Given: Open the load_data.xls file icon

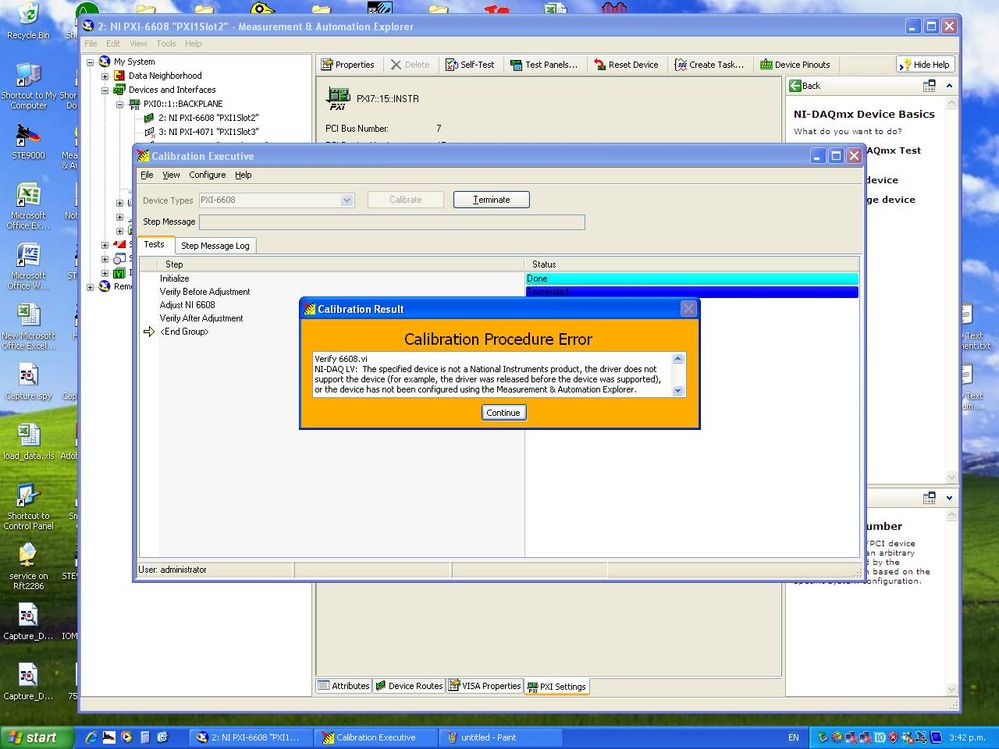Looking at the screenshot, I should tap(28, 441).
